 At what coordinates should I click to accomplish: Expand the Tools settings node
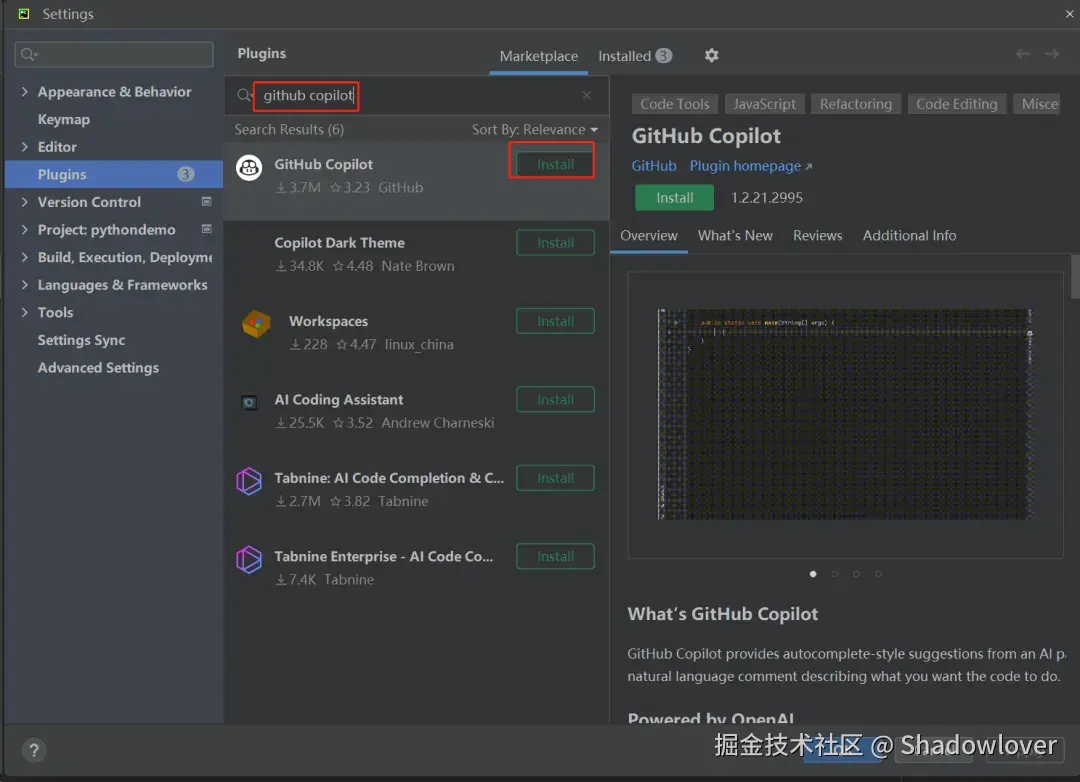coord(25,312)
